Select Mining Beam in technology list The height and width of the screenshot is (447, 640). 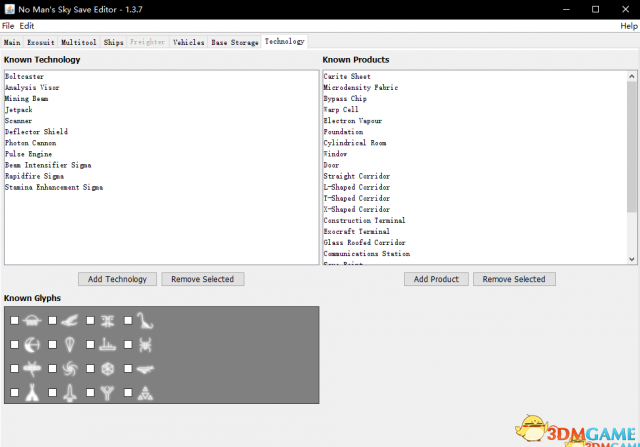coord(162,98)
